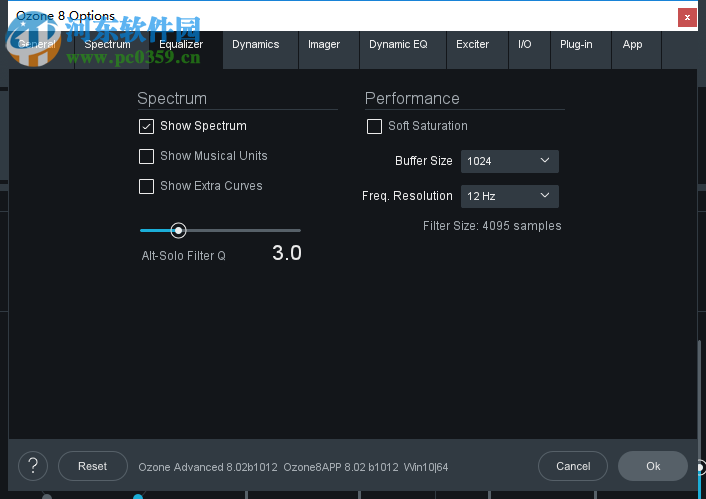The height and width of the screenshot is (499, 706).
Task: Enable Show Musical Units checkbox
Action: (146, 156)
